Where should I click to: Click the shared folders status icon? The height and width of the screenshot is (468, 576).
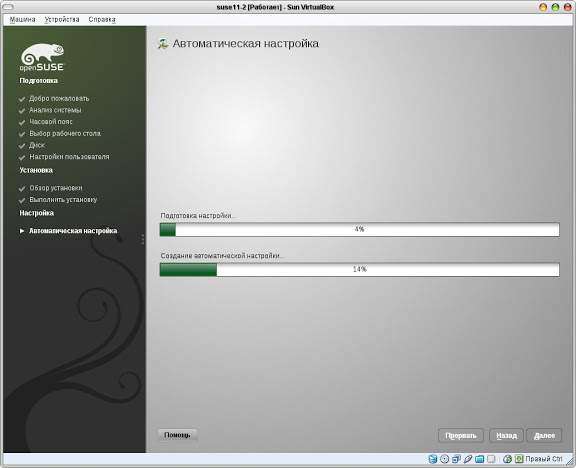[479, 459]
